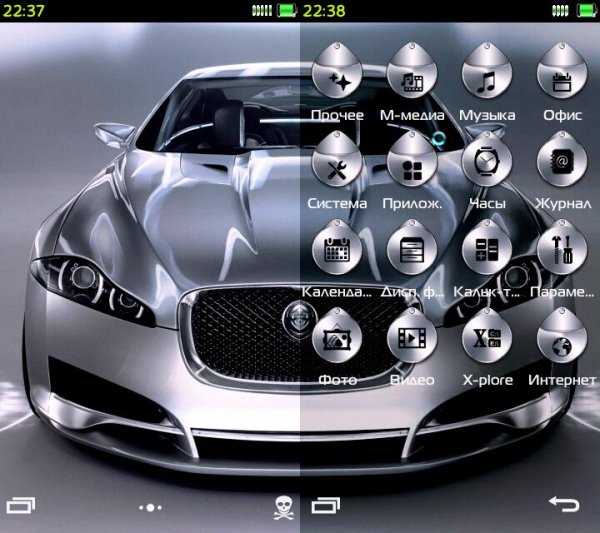Open the Интернет browser icon
The width and height of the screenshot is (600, 533).
pyautogui.click(x=562, y=336)
